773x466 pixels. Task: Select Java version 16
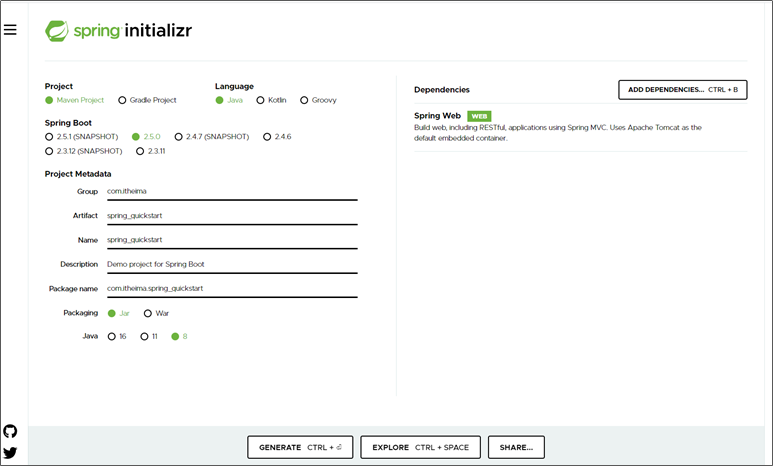[x=111, y=336]
